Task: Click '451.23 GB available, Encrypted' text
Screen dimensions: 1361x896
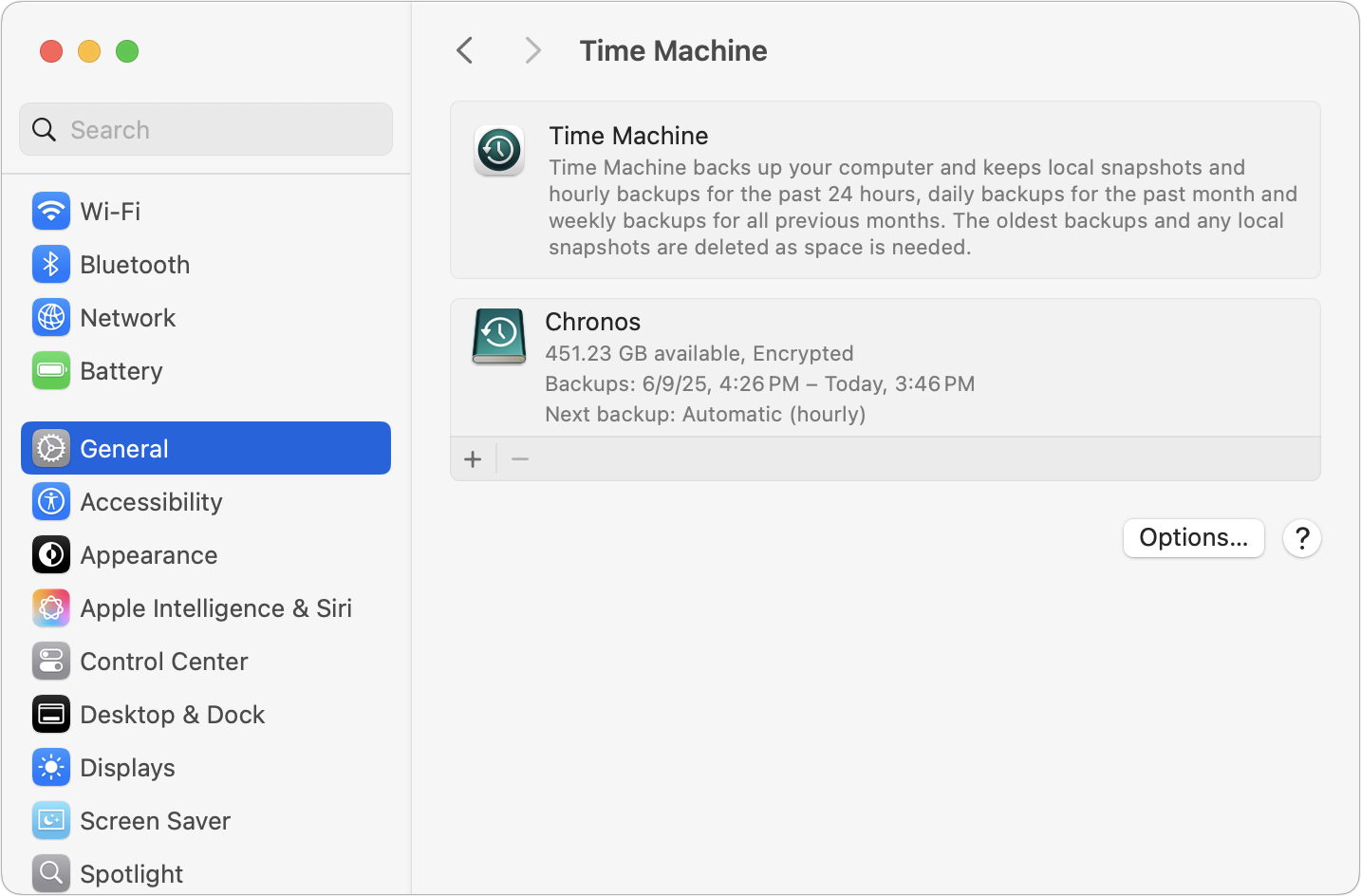Action: tap(699, 353)
